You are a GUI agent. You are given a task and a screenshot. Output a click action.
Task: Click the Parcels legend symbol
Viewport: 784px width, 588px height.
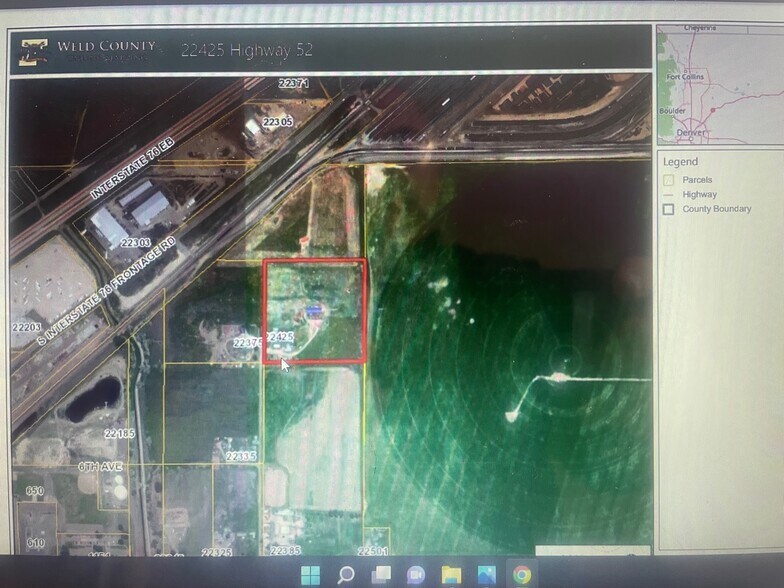[x=668, y=180]
